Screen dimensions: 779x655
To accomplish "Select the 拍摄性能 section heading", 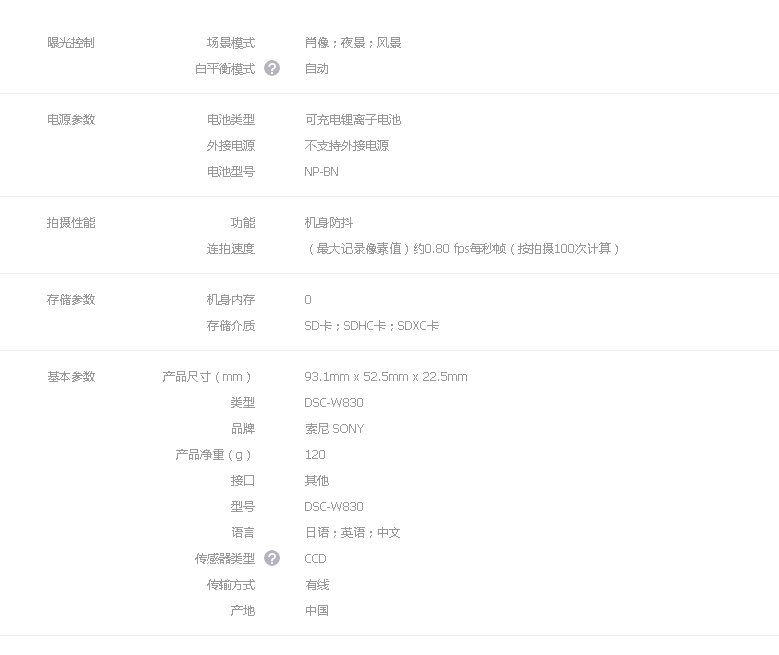I will (71, 223).
